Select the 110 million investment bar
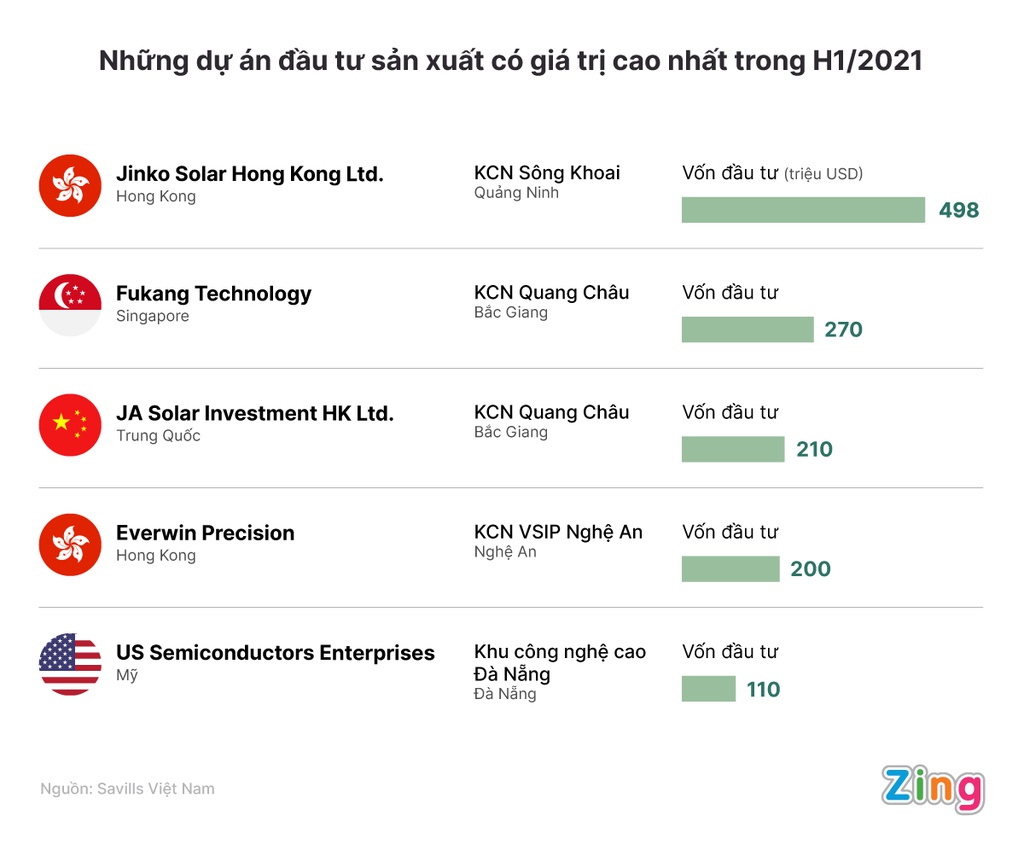 coord(709,689)
